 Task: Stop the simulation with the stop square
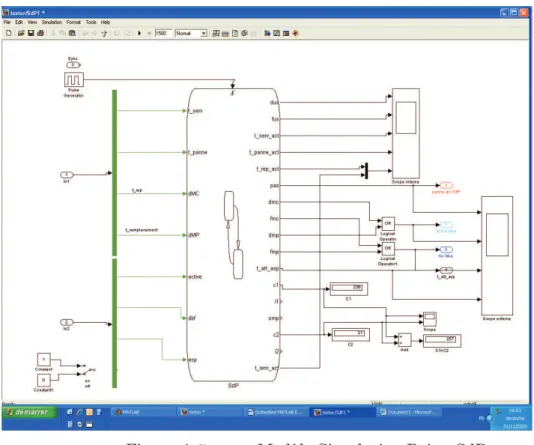point(149,33)
